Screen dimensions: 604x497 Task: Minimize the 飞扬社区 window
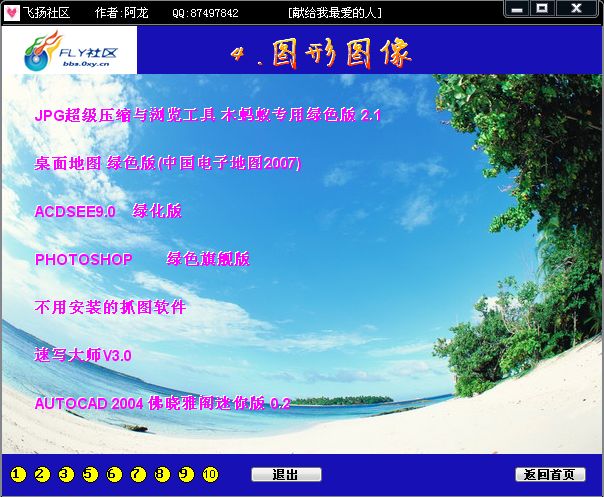(x=517, y=8)
